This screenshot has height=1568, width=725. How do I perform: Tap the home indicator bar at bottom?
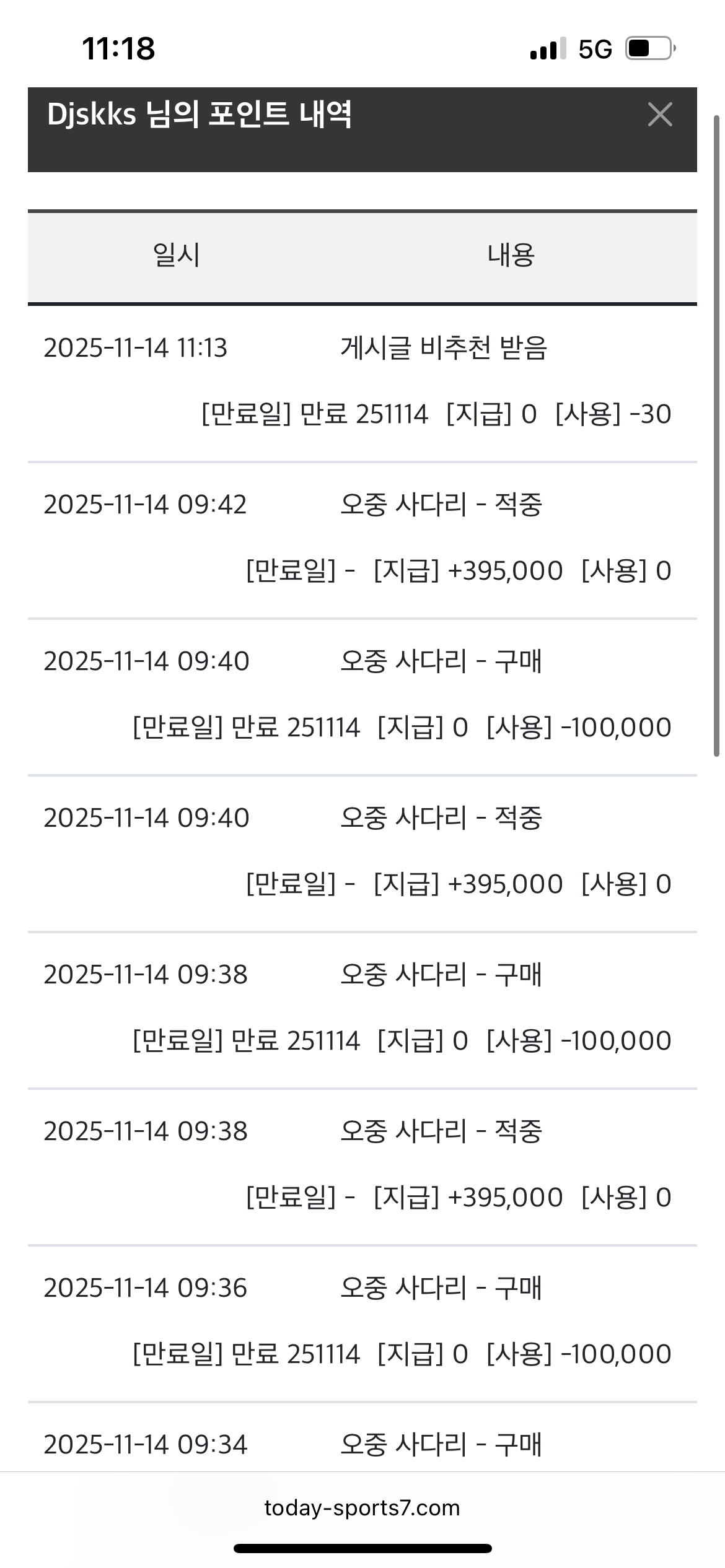pos(362,1548)
